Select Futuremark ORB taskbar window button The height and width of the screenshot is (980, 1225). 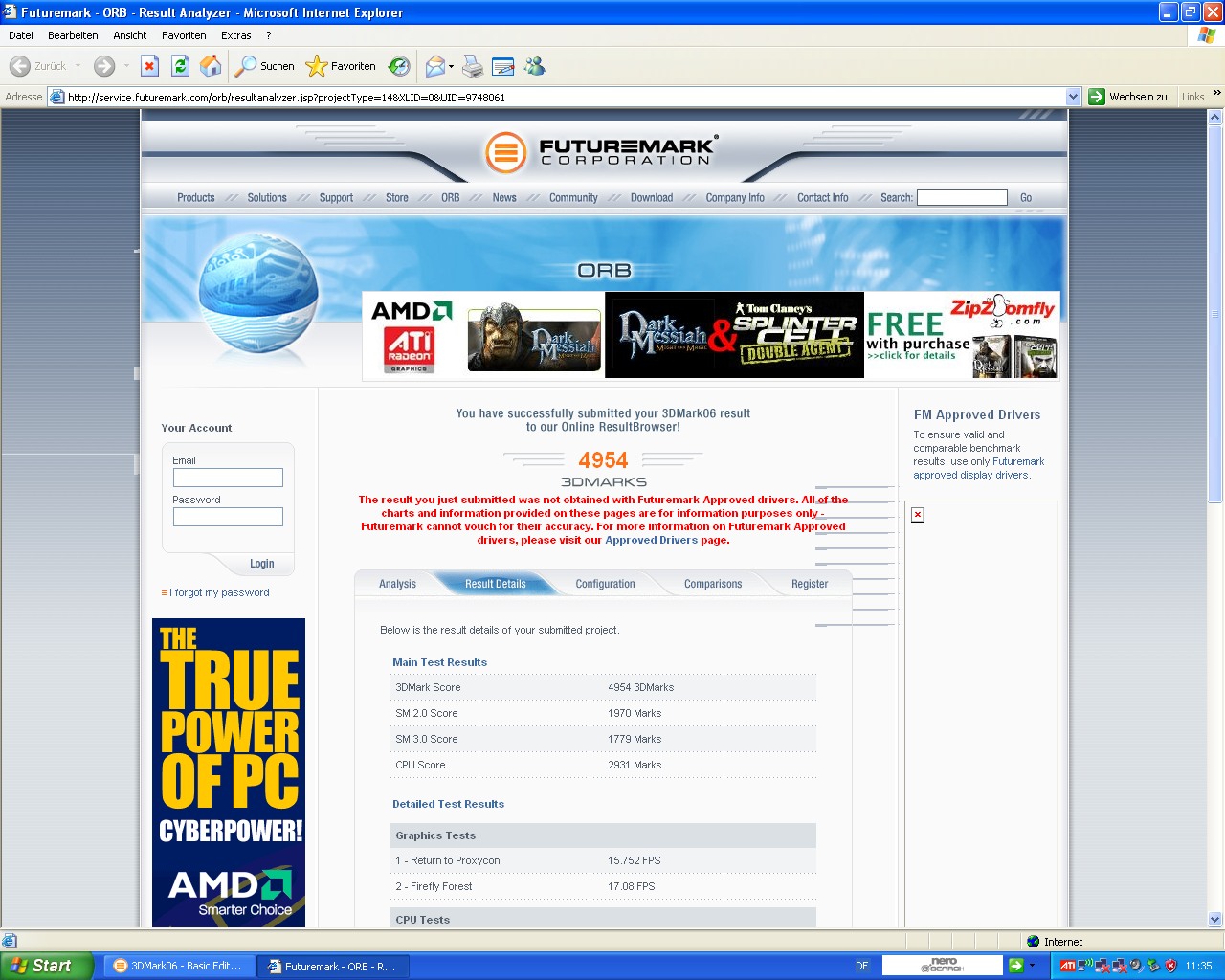334,966
